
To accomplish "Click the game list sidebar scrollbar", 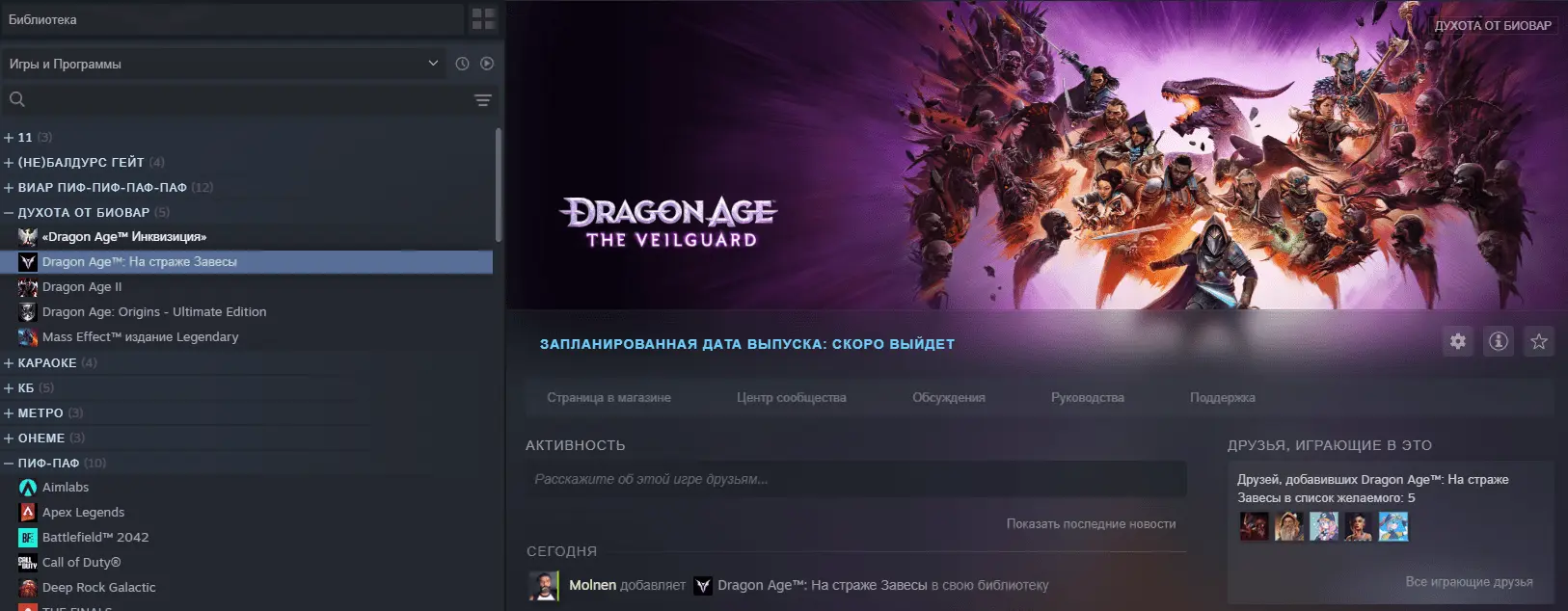I will [x=499, y=185].
